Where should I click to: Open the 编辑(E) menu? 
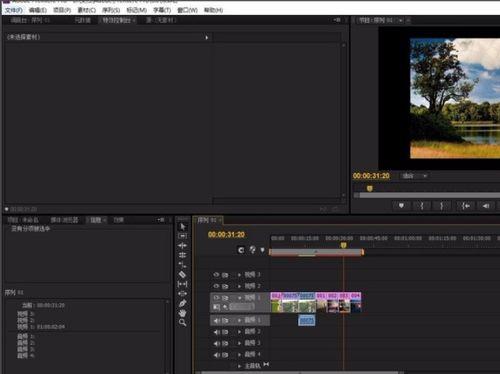[38, 10]
